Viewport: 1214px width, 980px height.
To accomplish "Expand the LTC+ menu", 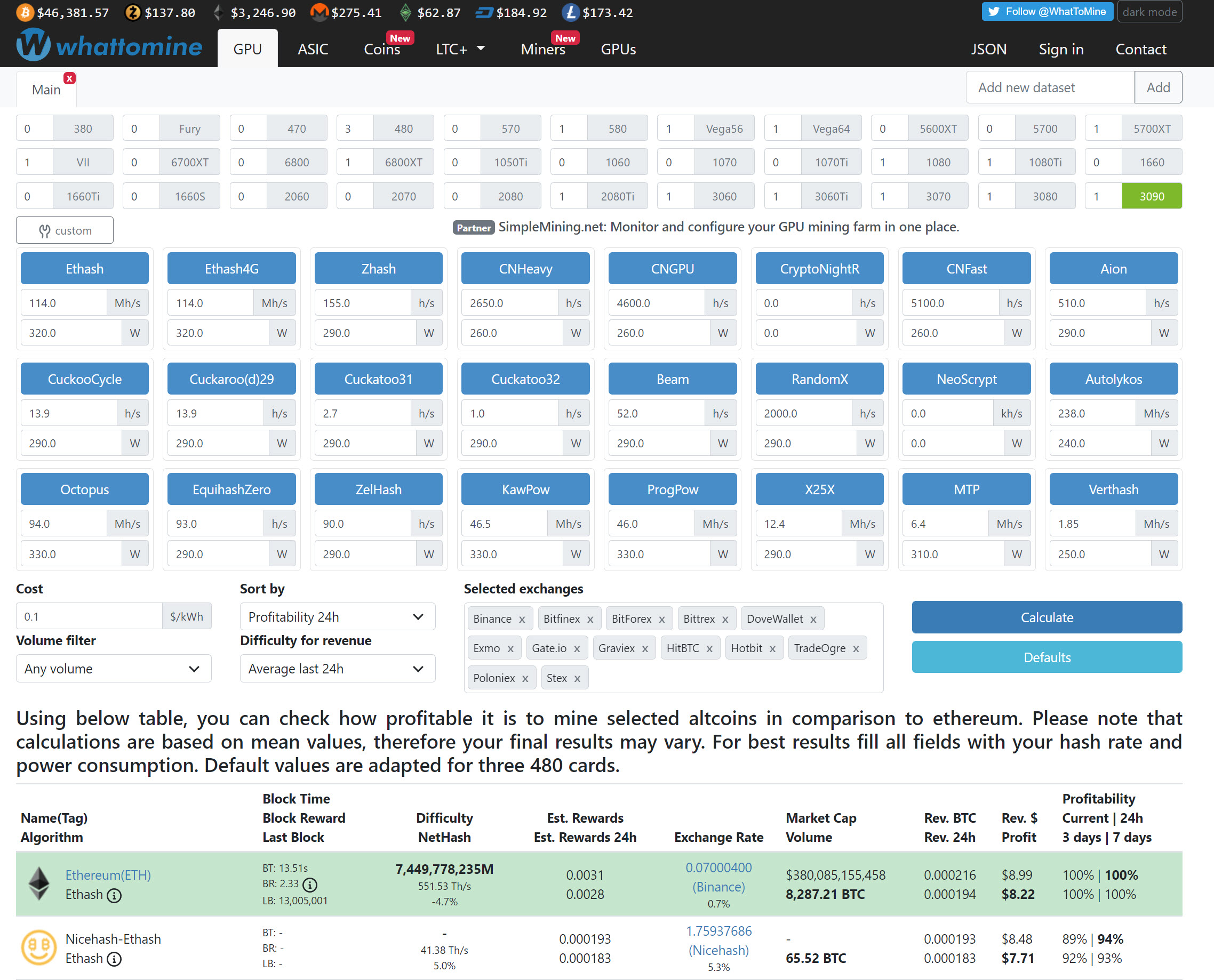I will pos(460,49).
